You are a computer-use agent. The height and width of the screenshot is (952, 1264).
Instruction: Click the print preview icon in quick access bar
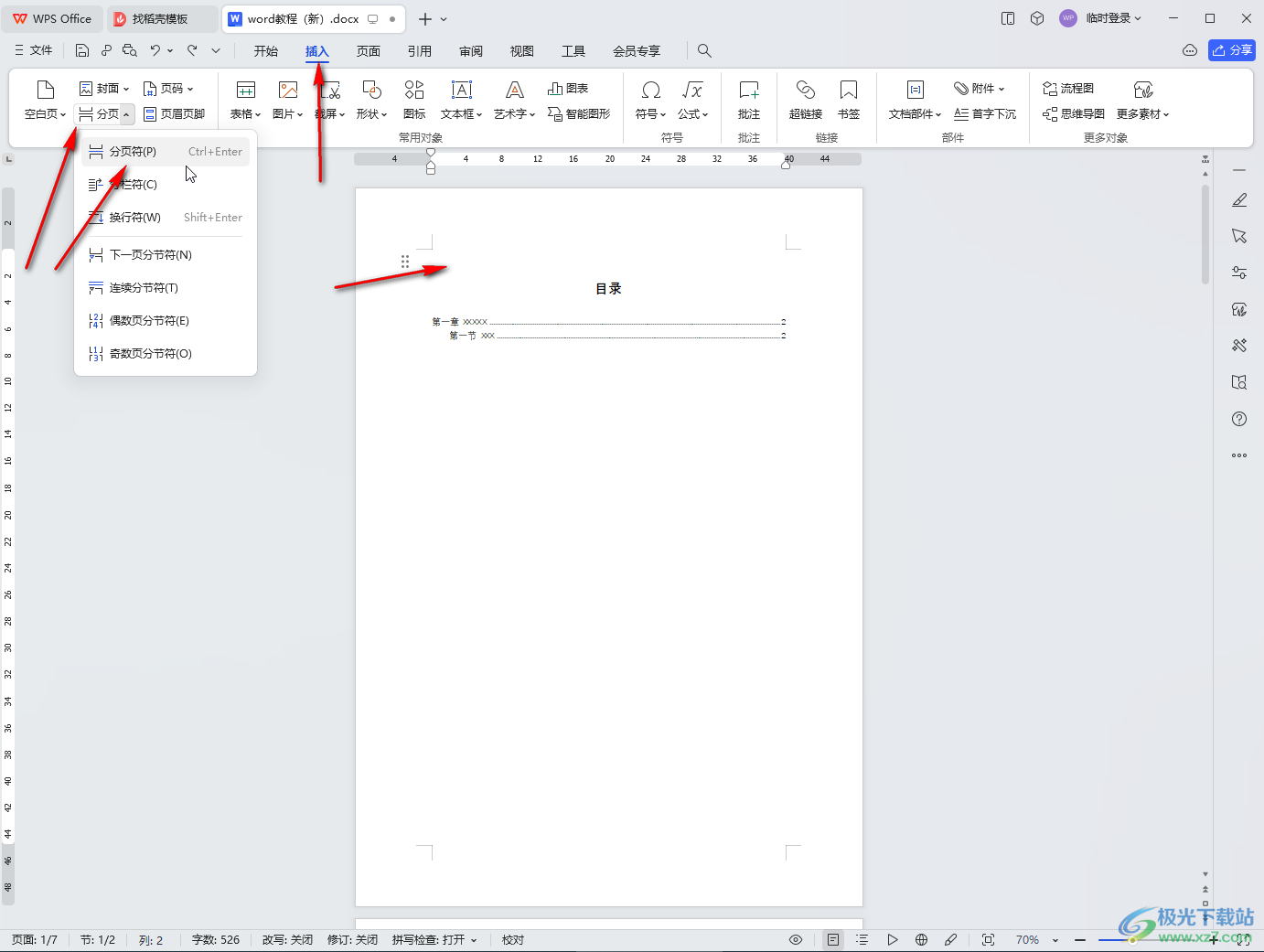click(130, 50)
